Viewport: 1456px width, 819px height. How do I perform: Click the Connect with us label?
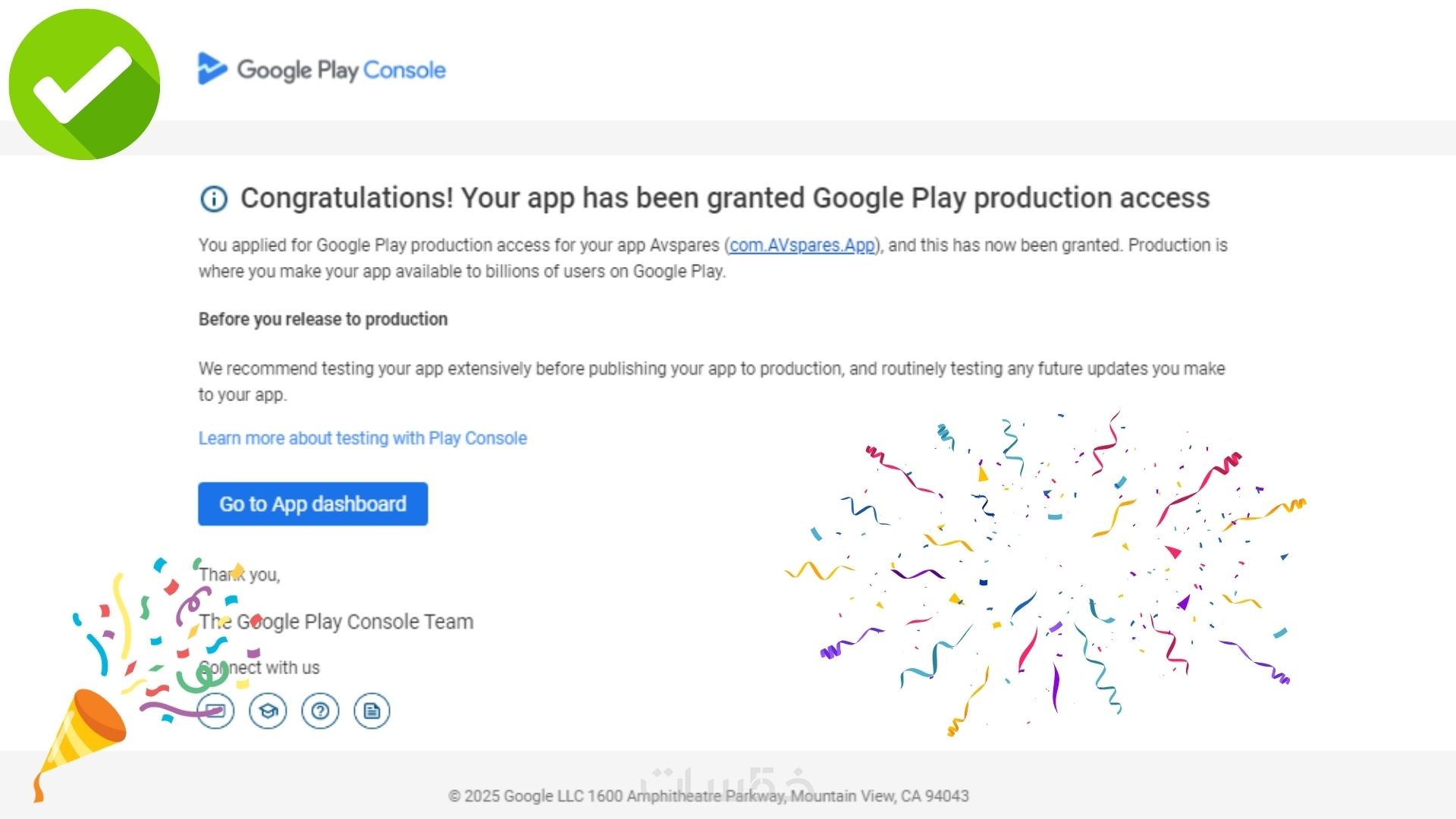(x=259, y=668)
